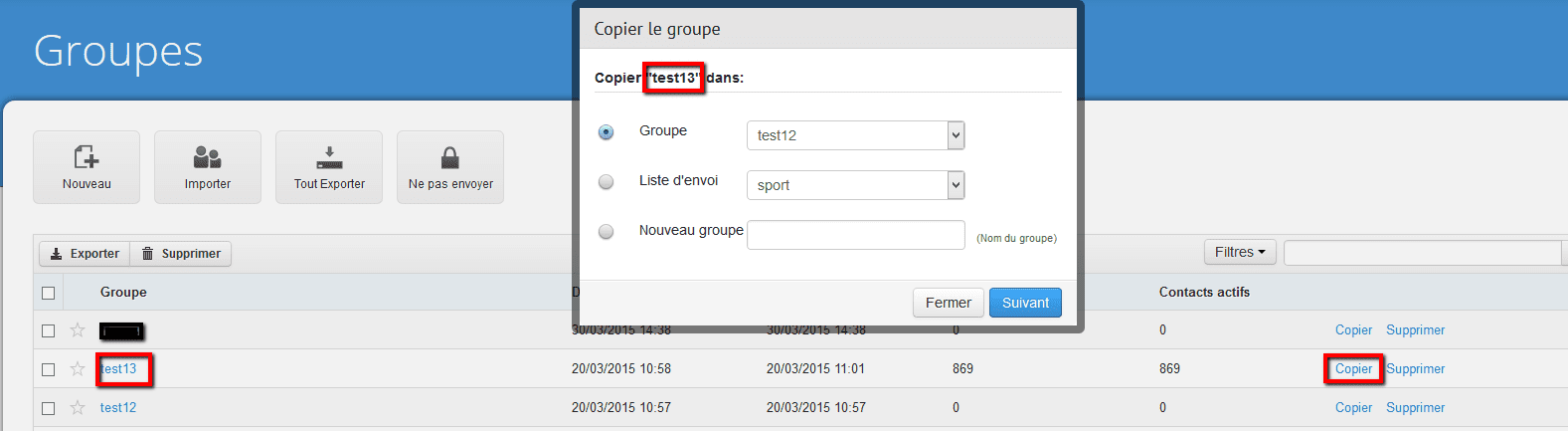Click the Nouveau group icon
Viewport: 1568px width, 431px height.
point(87,157)
